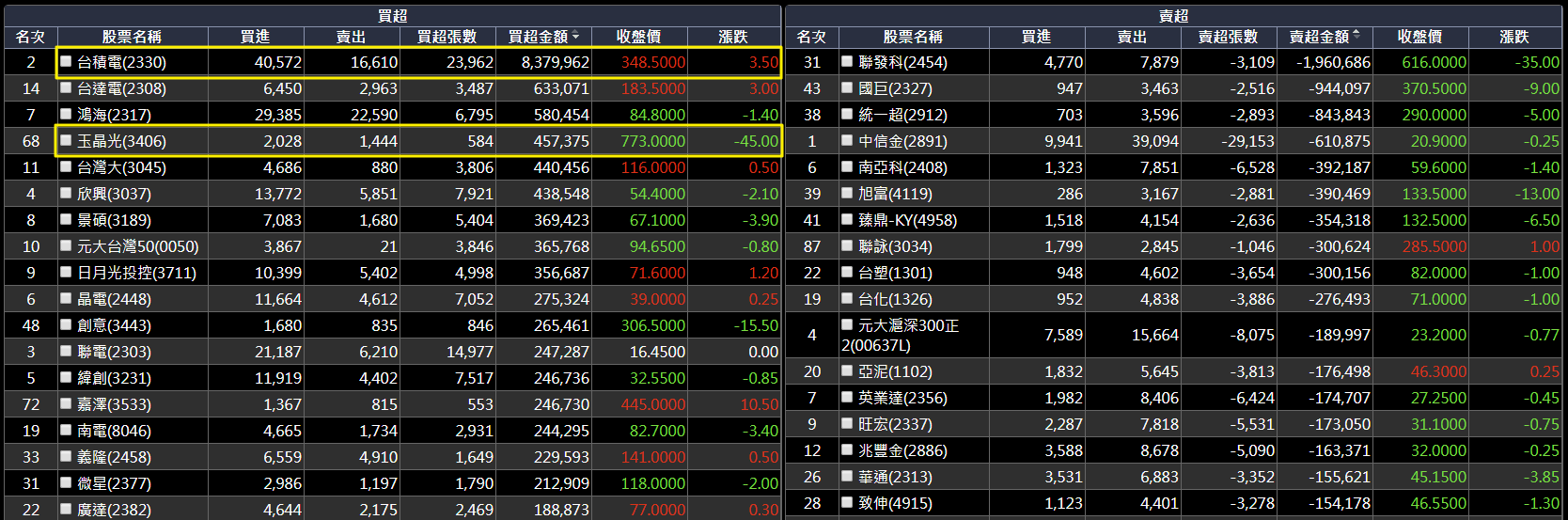Image resolution: width=1568 pixels, height=520 pixels.
Task: Click net sell amount -1,960,686
Action: [x=1333, y=62]
